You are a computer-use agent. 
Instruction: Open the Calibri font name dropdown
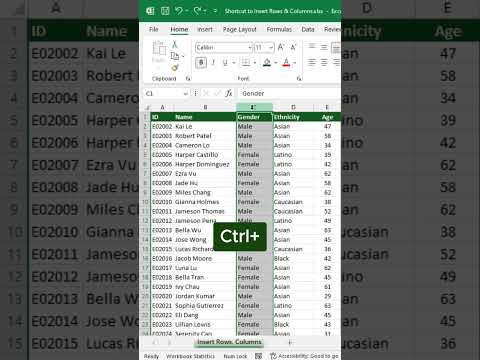click(x=250, y=48)
